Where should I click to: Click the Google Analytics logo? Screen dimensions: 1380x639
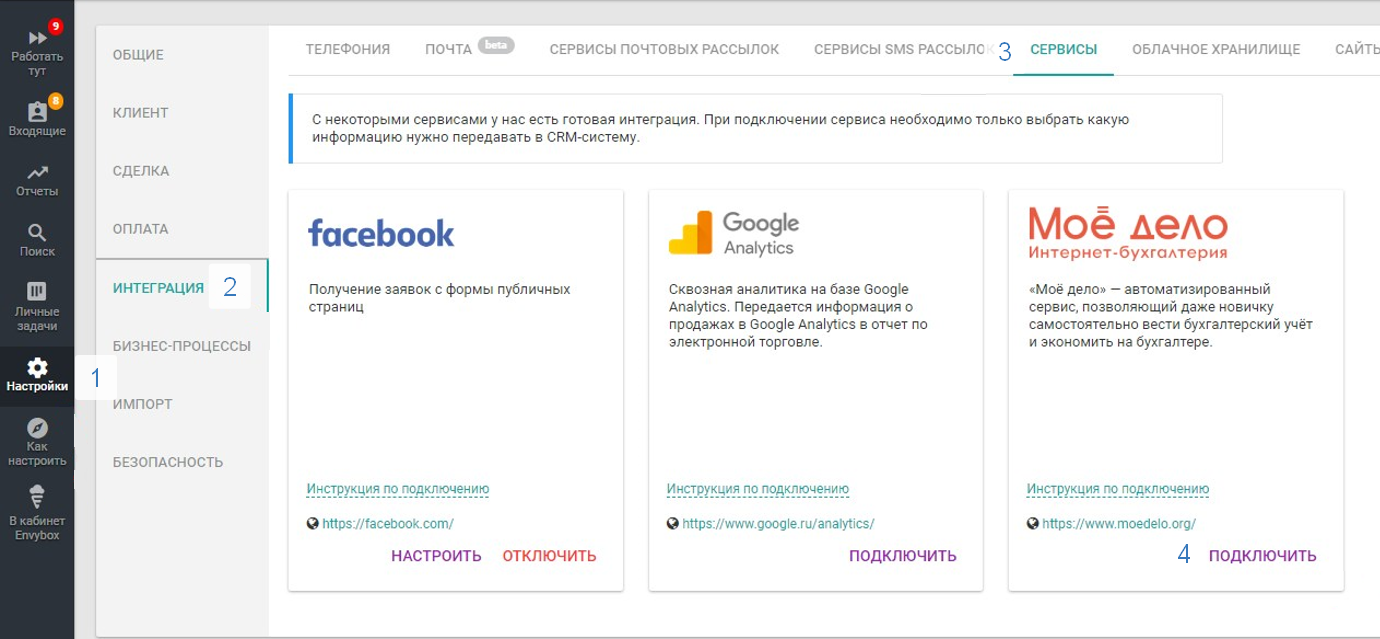(734, 233)
